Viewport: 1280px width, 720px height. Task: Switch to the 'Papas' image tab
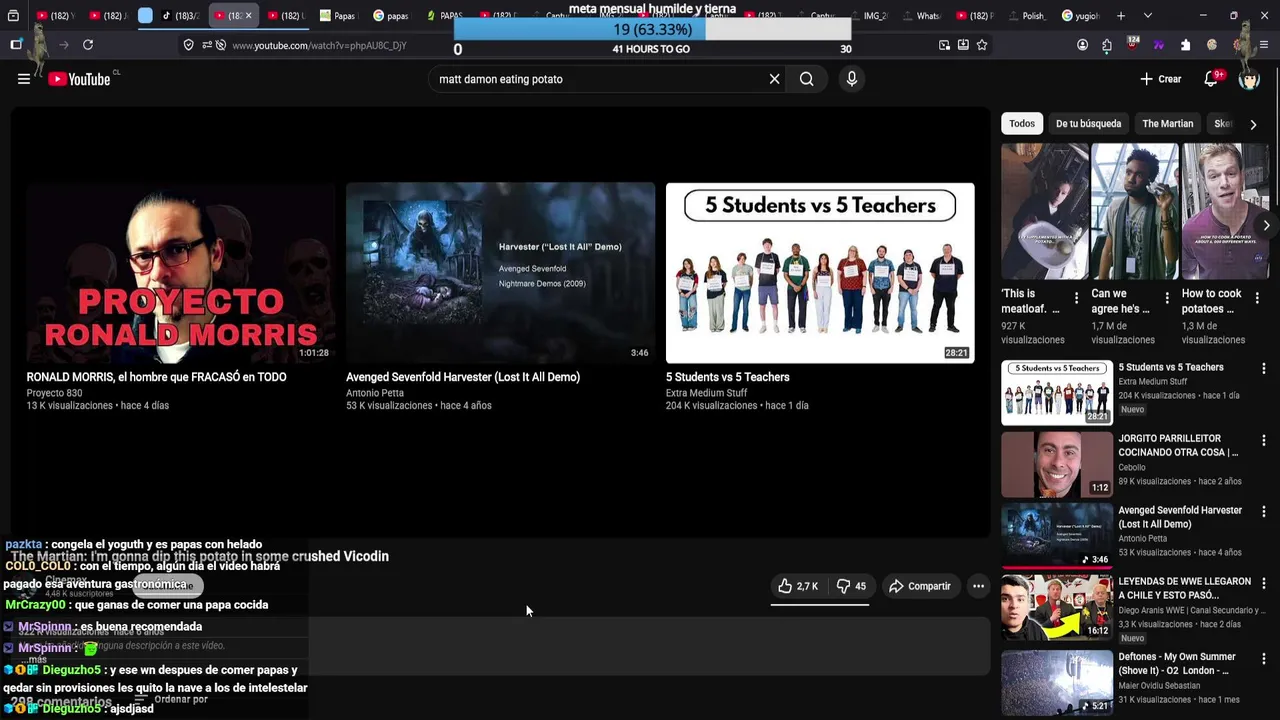click(x=338, y=16)
